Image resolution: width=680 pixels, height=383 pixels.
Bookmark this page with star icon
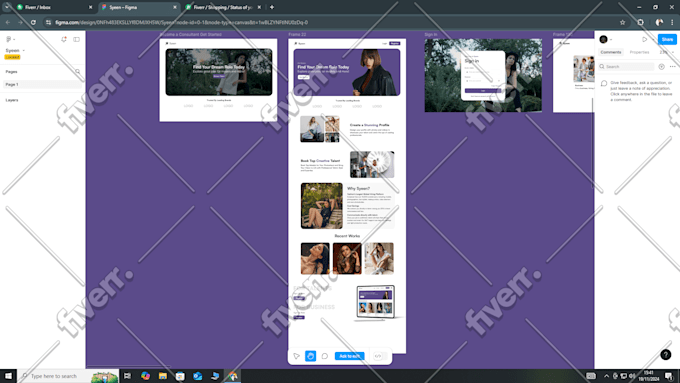point(622,23)
